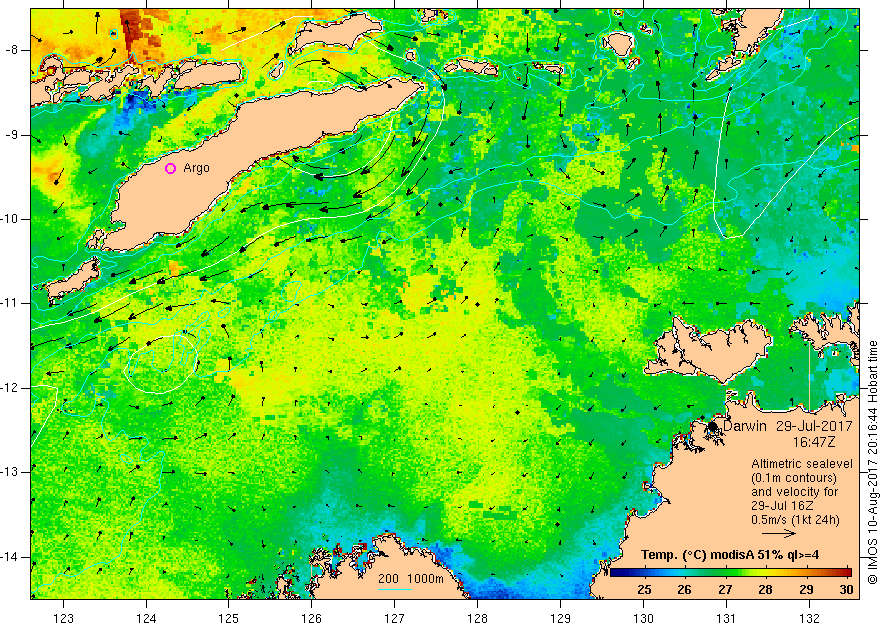880x630 pixels.
Task: Click latitude axis label -13
Action: click(x=11, y=472)
